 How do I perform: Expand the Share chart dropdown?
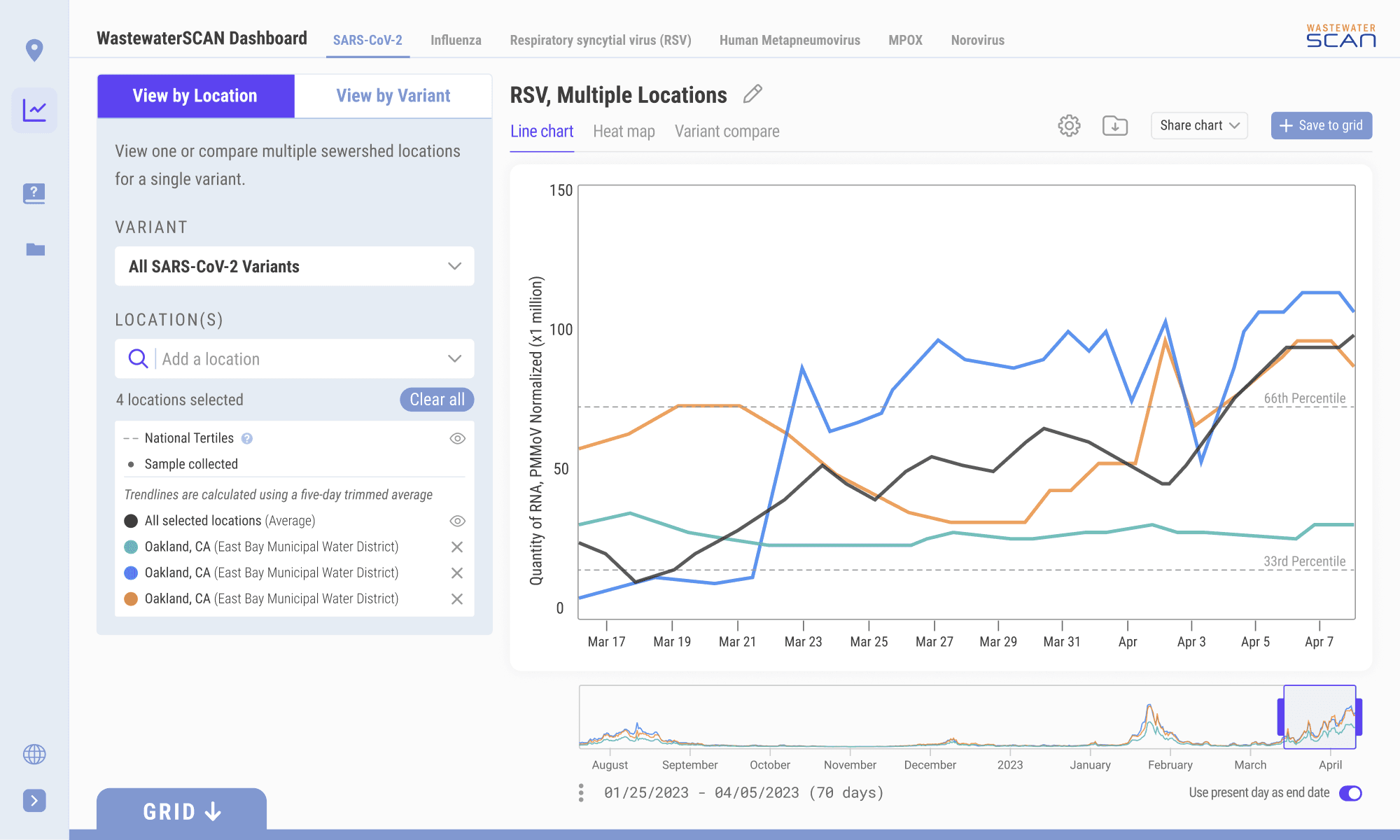1199,126
